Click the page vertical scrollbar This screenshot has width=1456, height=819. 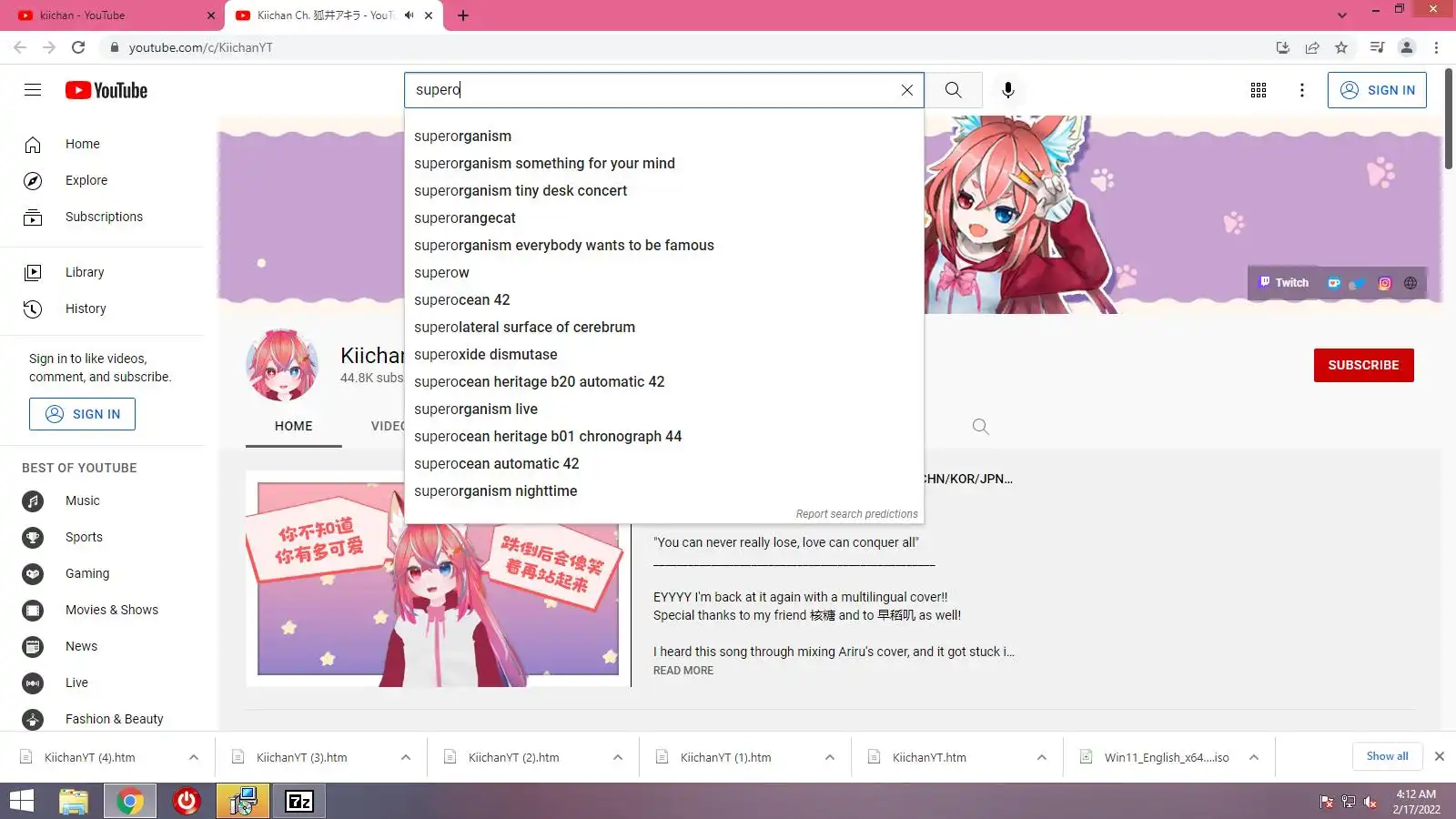[x=1449, y=118]
